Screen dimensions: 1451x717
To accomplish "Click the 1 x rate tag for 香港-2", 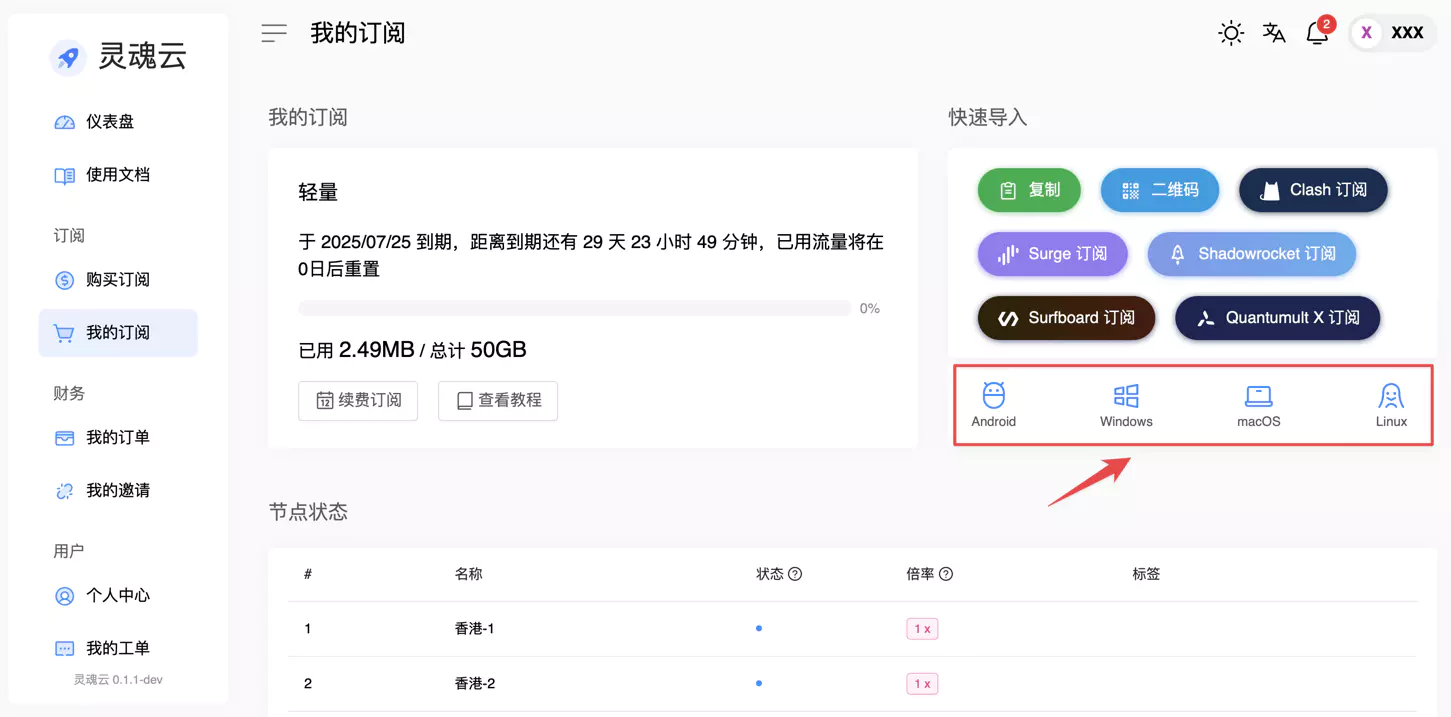I will (922, 684).
